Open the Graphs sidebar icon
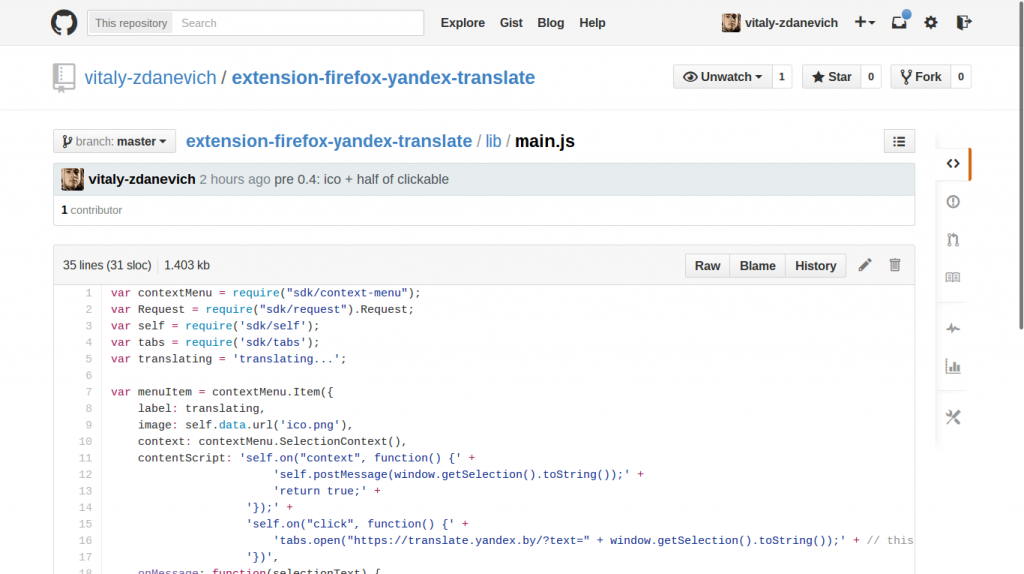Viewport: 1024px width, 574px height. click(x=953, y=366)
